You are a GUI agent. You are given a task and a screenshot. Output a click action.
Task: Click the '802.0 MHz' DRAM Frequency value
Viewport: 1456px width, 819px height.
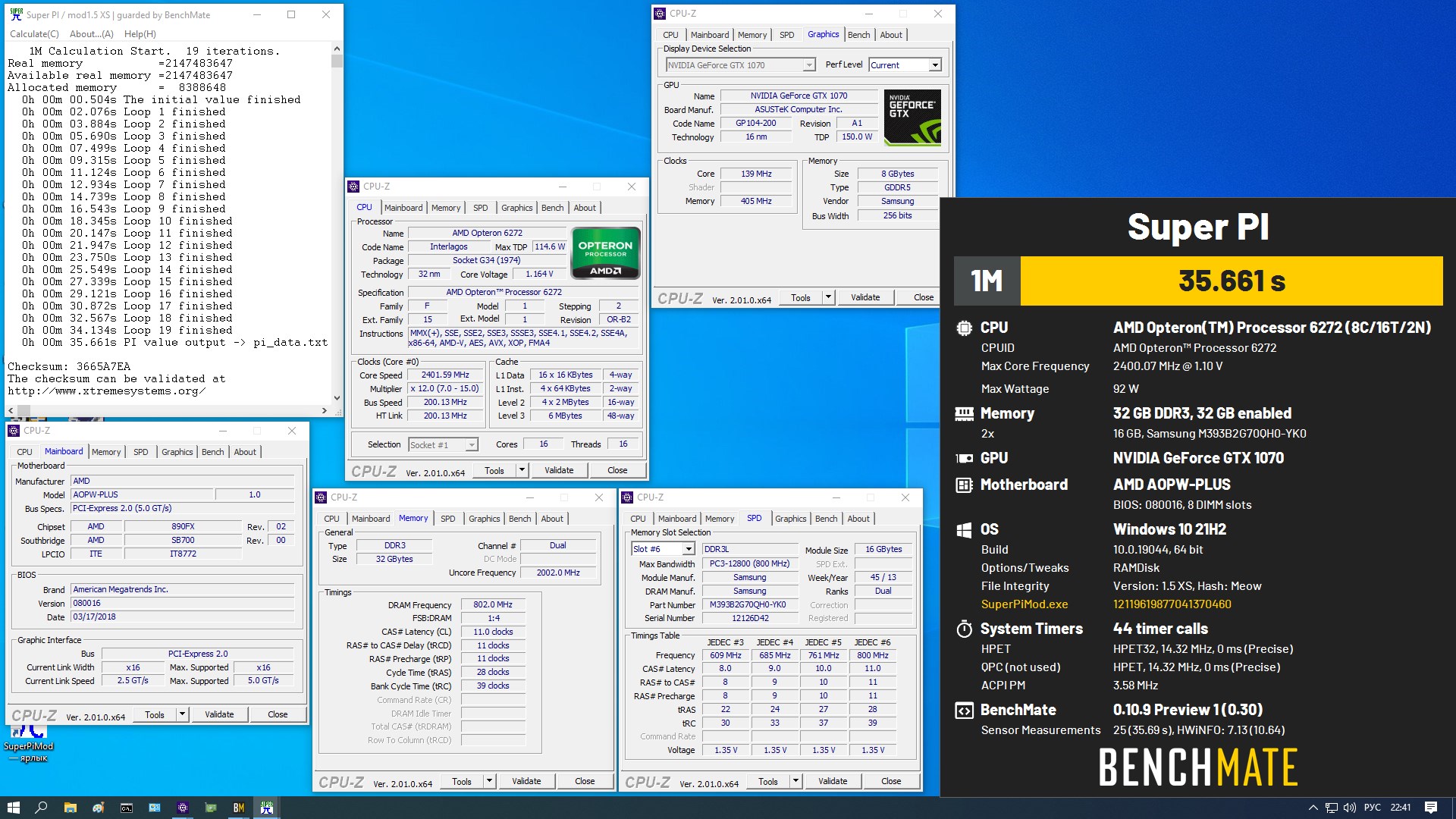(x=493, y=604)
